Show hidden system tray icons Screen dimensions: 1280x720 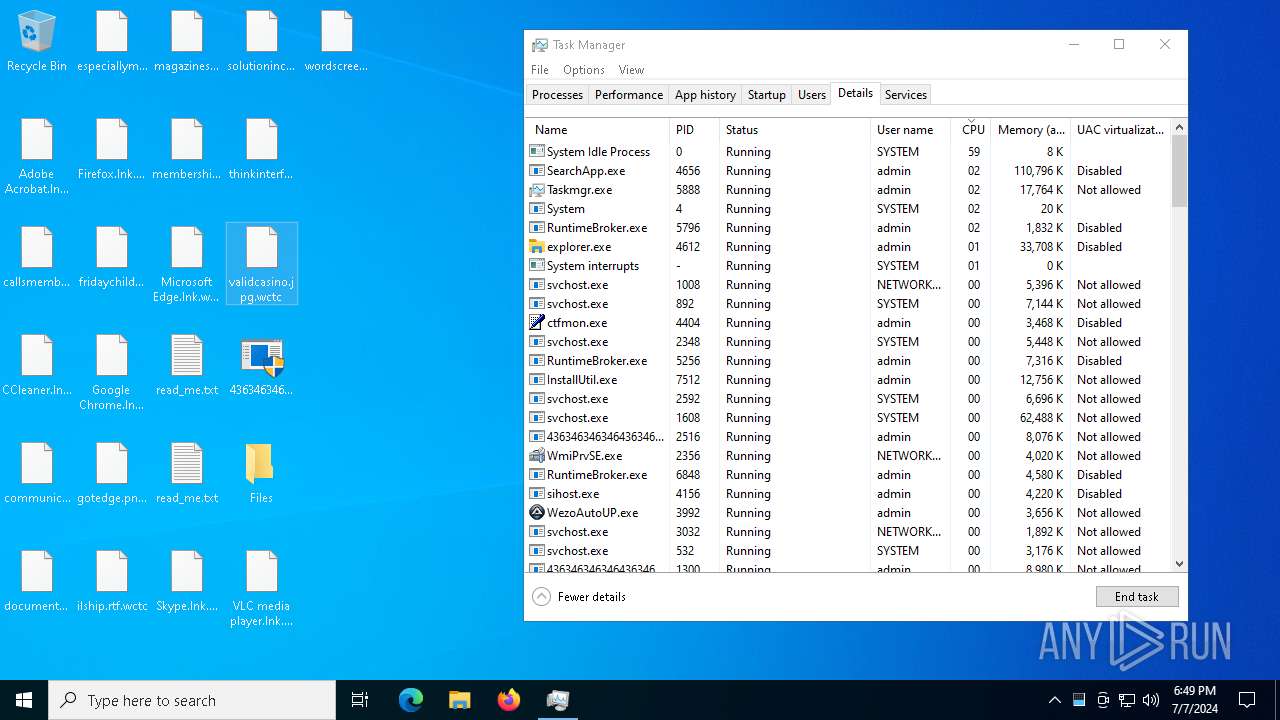pyautogui.click(x=1054, y=700)
